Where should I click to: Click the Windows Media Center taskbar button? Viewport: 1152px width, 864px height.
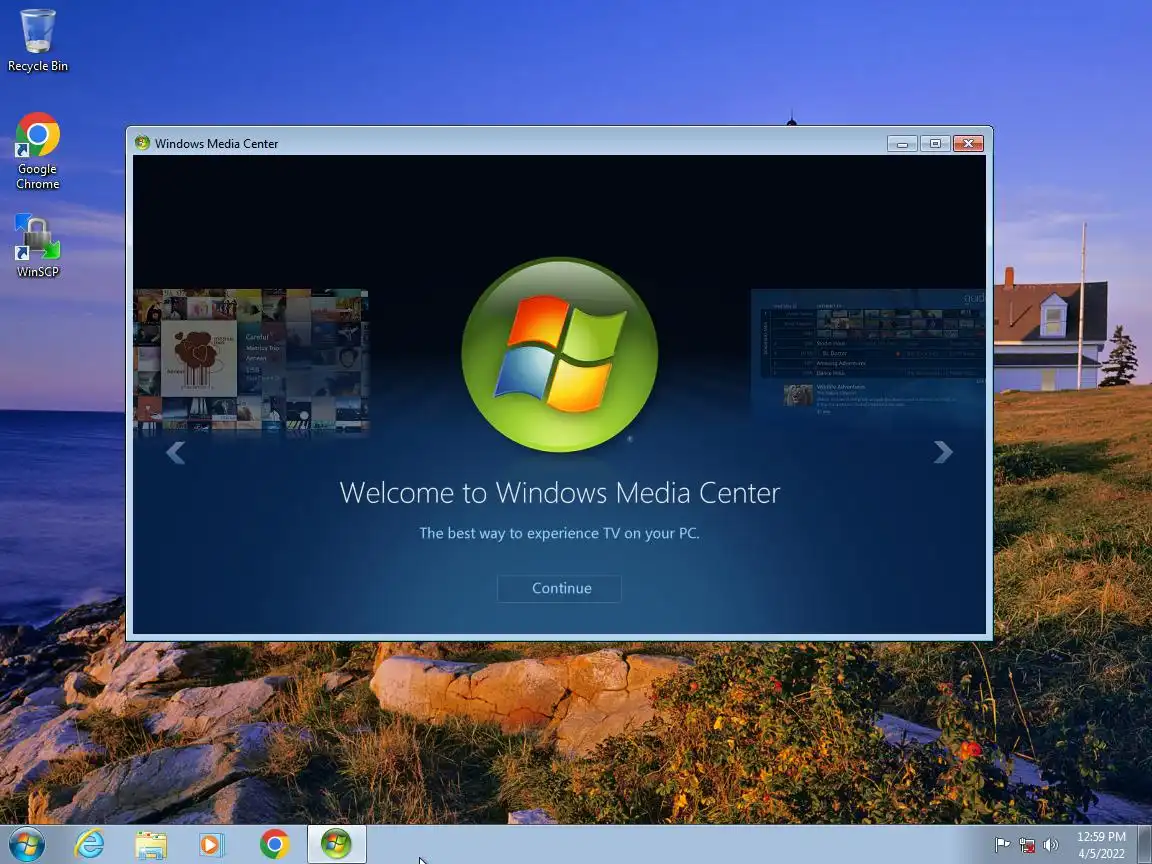coord(336,844)
